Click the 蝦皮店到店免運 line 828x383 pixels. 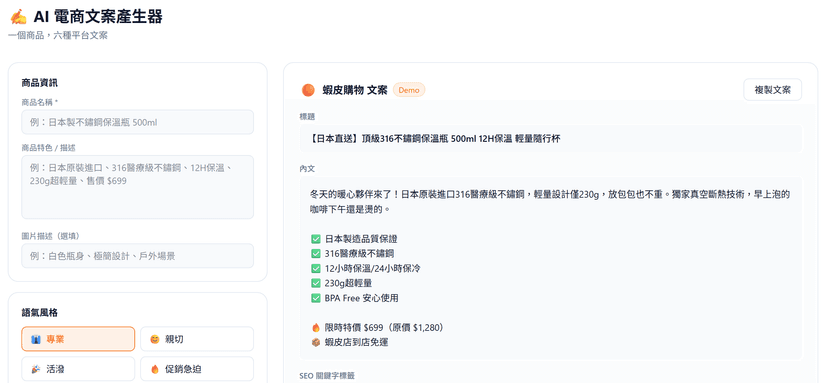coord(356,342)
